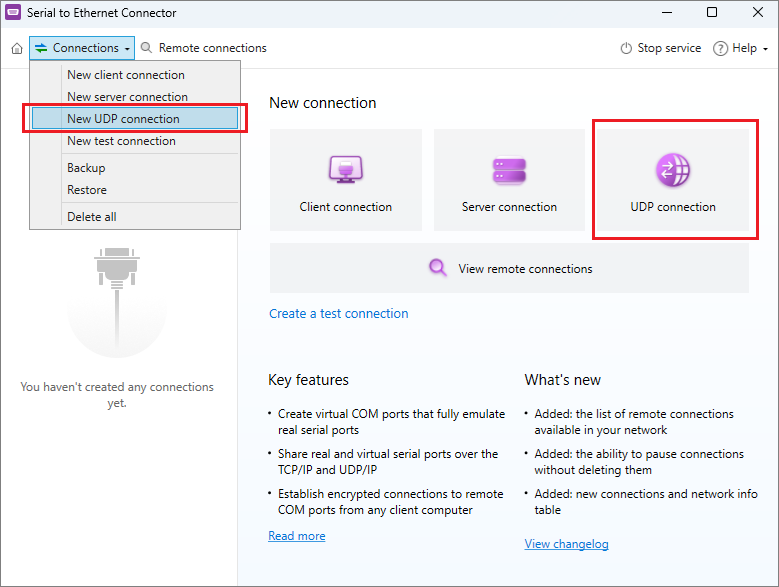Open the Connections dropdown menu
Image resolution: width=779 pixels, height=587 pixels.
(x=82, y=48)
